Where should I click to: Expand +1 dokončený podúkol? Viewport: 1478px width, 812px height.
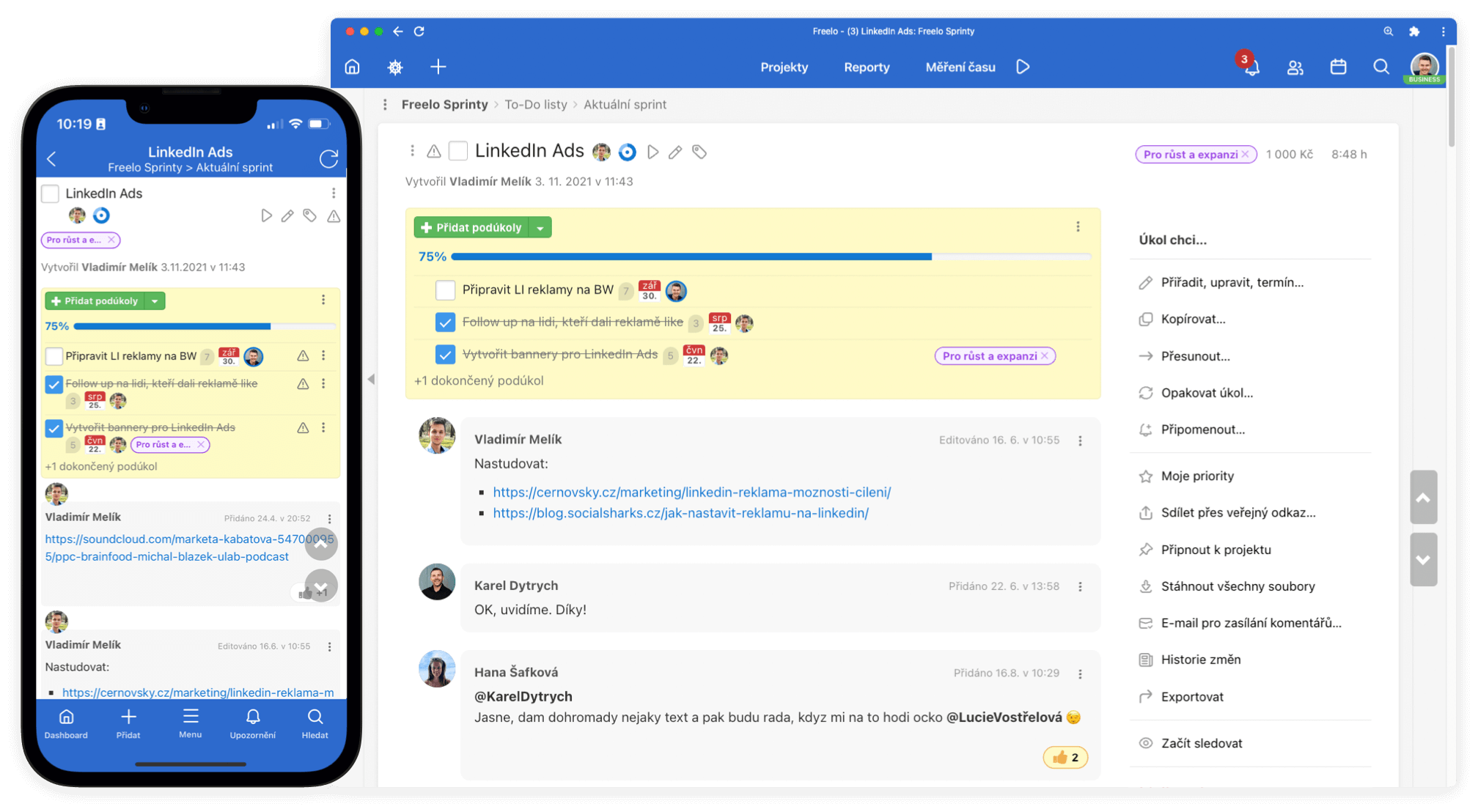(x=479, y=380)
